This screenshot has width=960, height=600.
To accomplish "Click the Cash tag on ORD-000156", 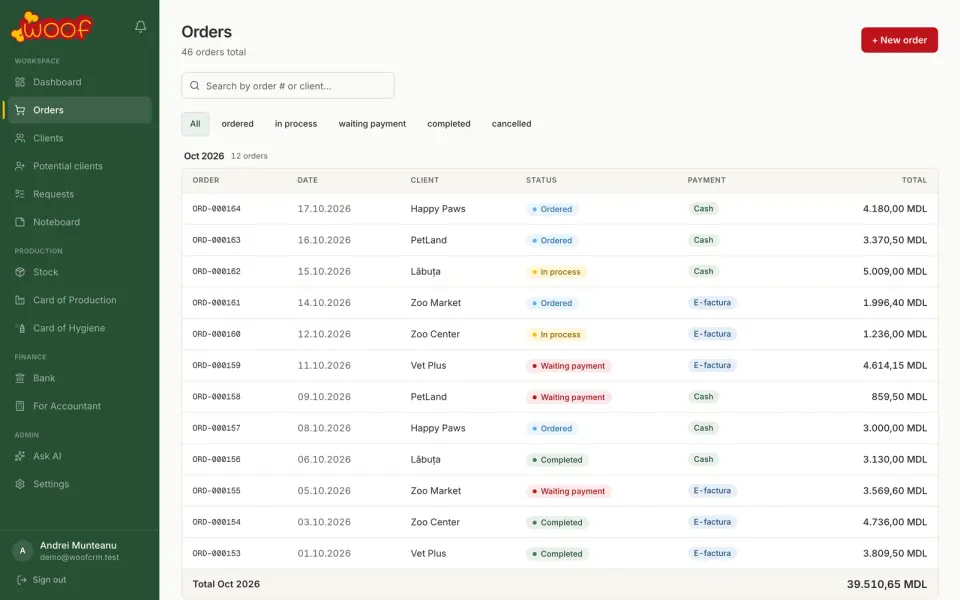I will (x=703, y=459).
